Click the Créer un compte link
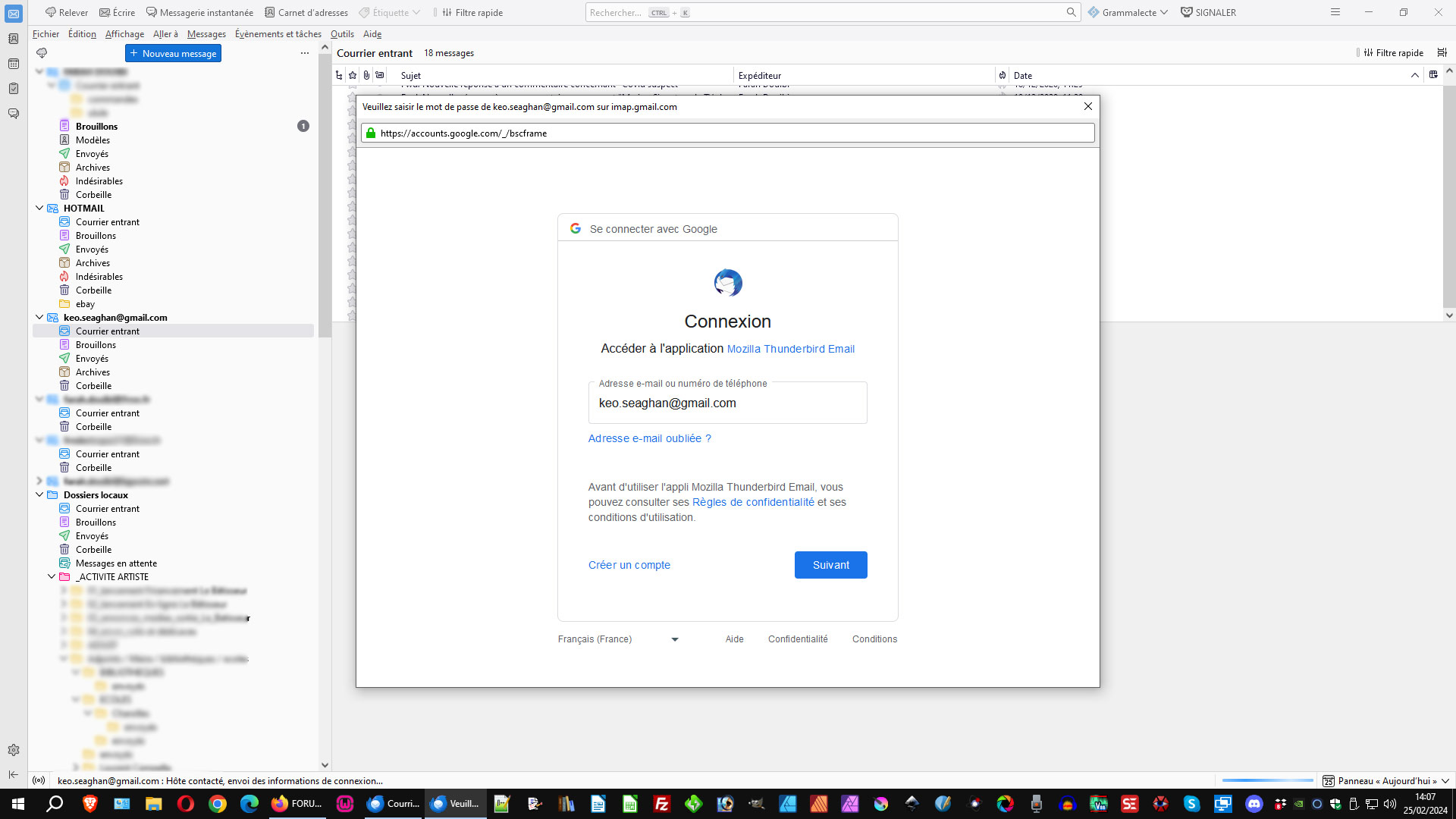This screenshot has height=819, width=1456. (629, 565)
